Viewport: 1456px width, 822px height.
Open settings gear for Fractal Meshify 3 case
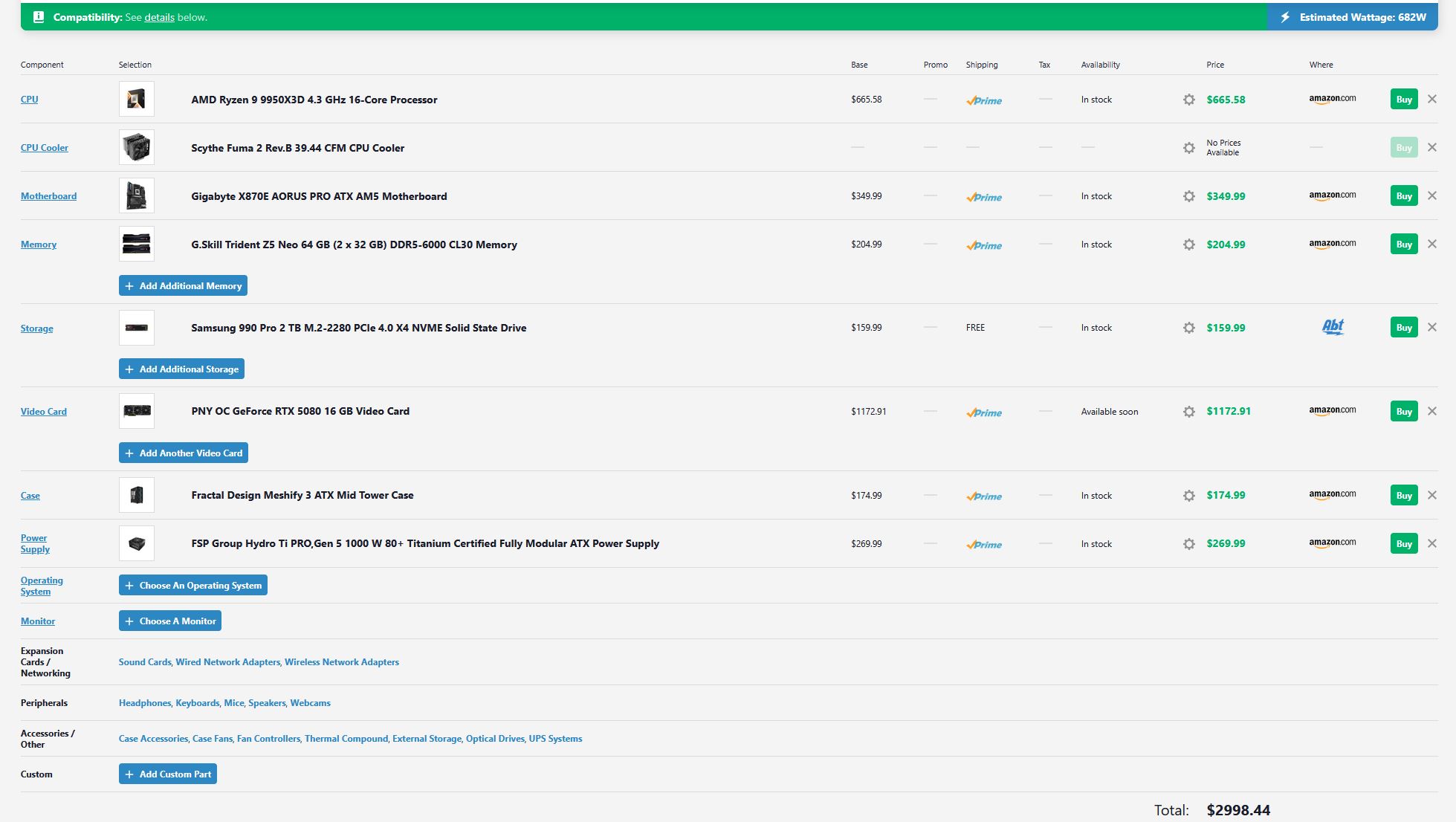1189,496
